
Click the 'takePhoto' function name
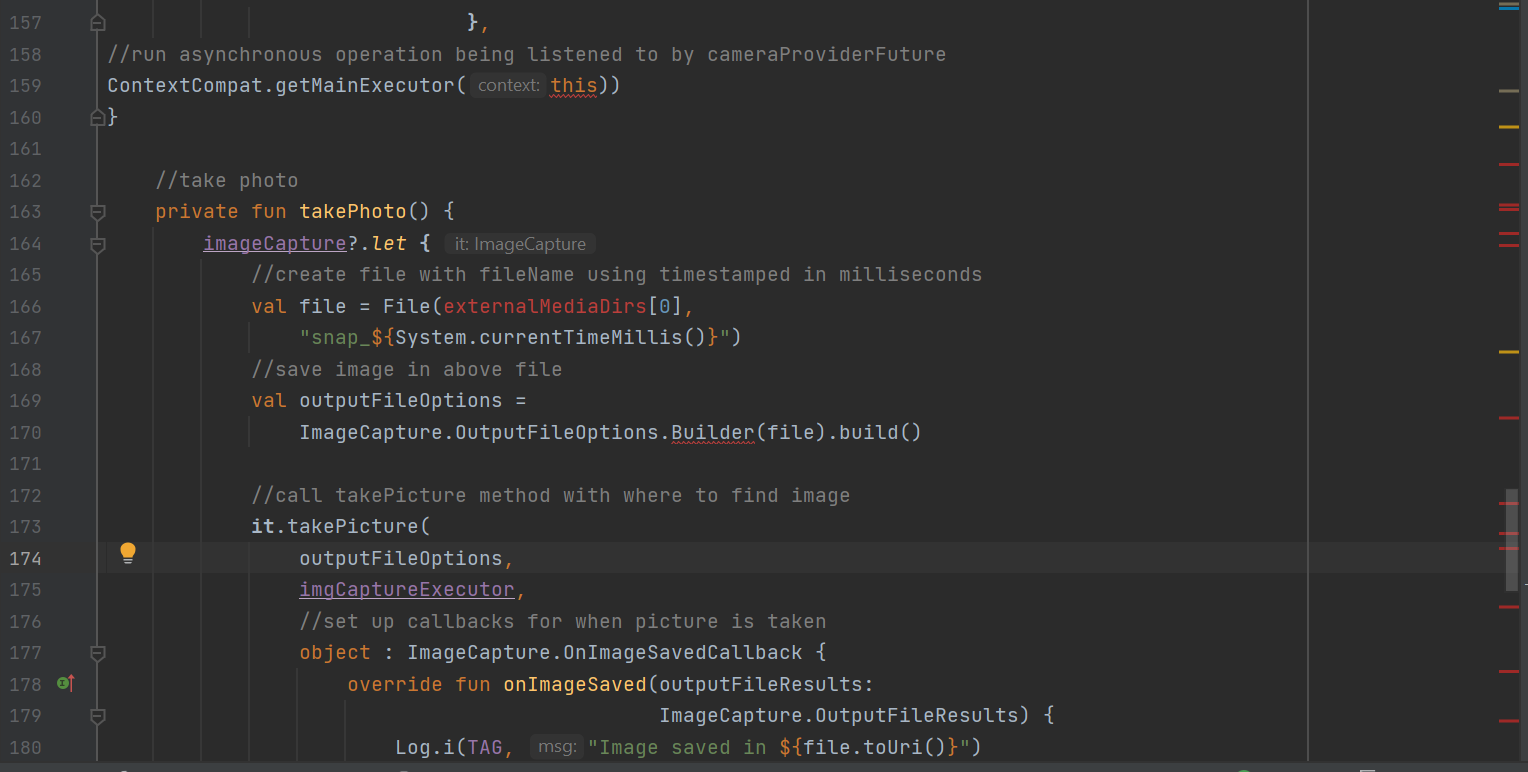click(x=353, y=212)
